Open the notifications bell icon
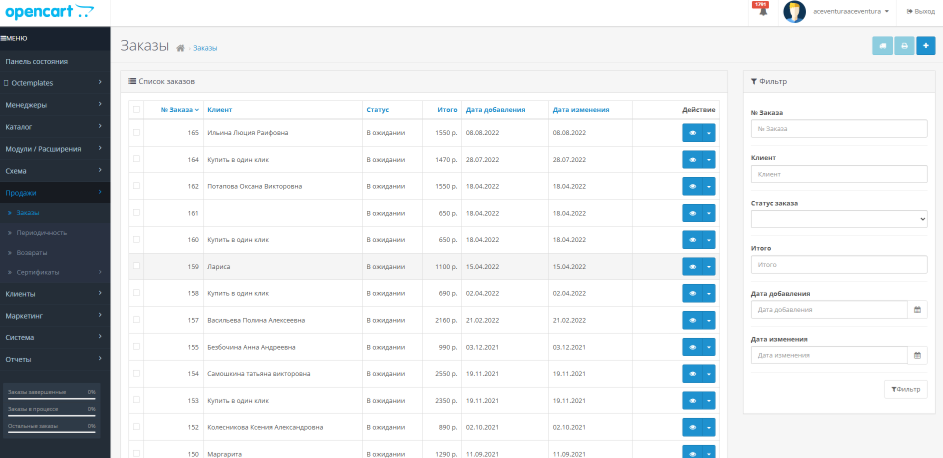Viewport: 943px width, 458px height. (763, 11)
